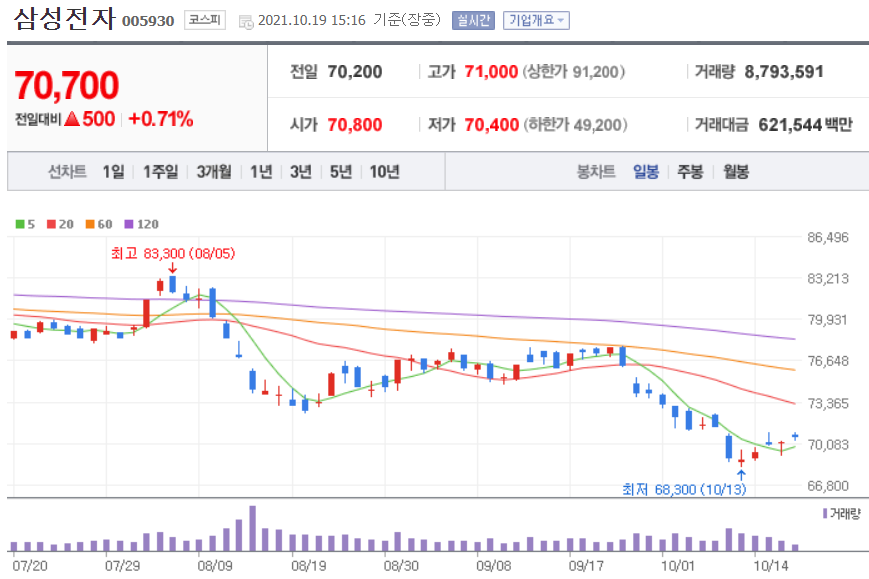Click the 실시간 real-time button
Viewport: 869px width, 579px height.
click(x=473, y=21)
